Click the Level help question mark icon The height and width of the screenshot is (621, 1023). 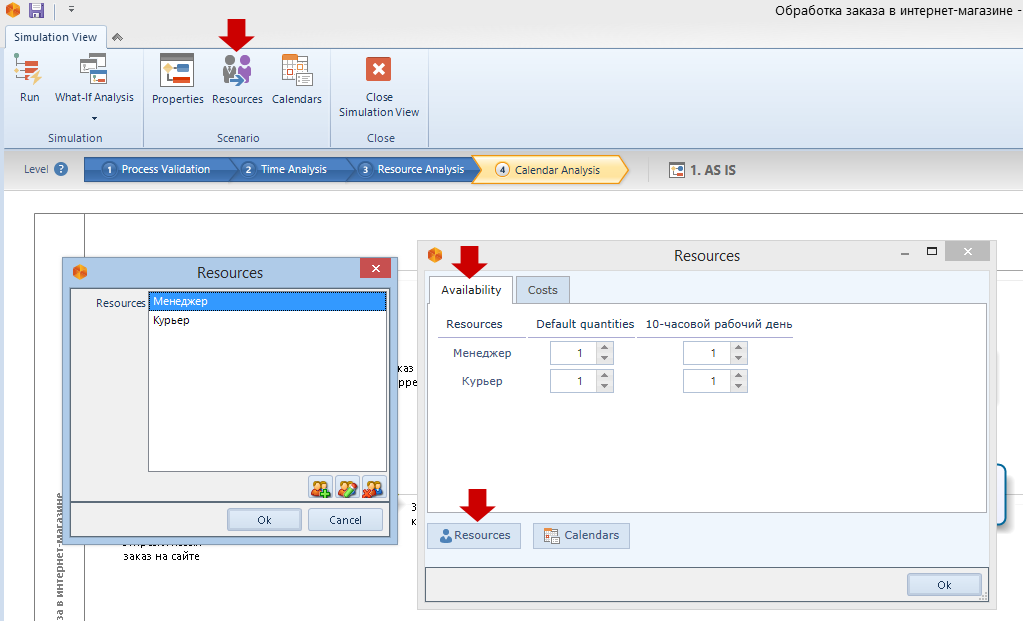coord(61,169)
